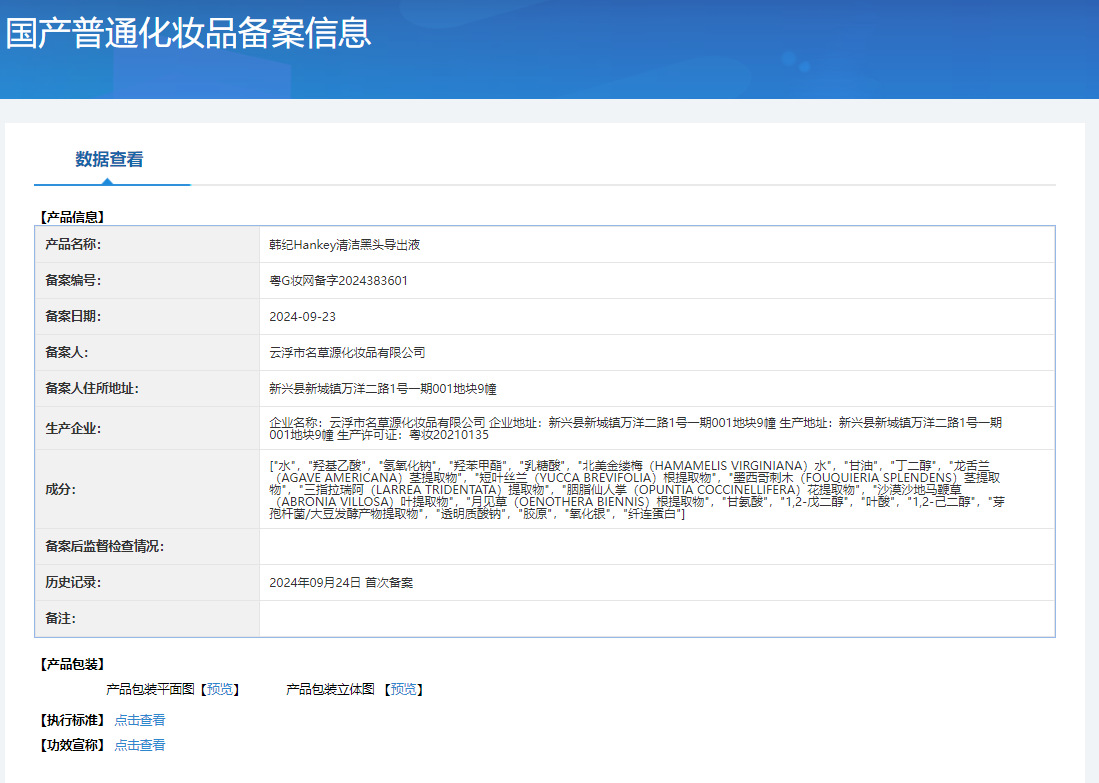Click 点击查看 next to 功效宣称
The width and height of the screenshot is (1099, 783).
[x=140, y=745]
